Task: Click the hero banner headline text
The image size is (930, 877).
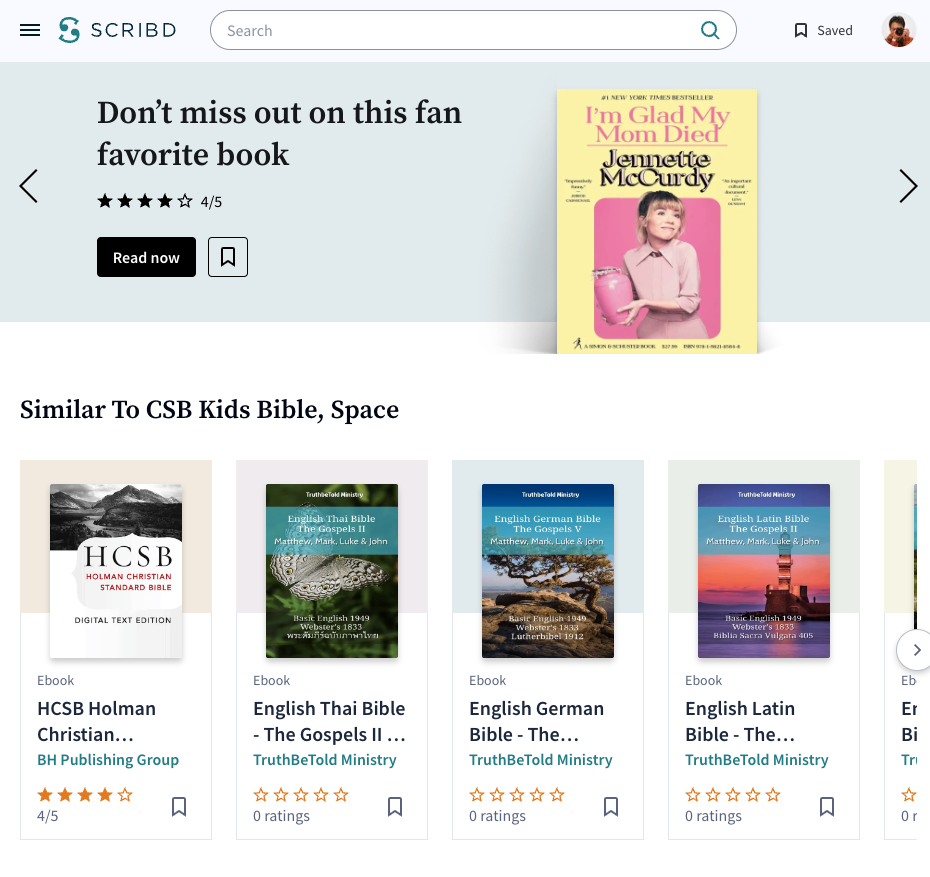Action: point(279,133)
